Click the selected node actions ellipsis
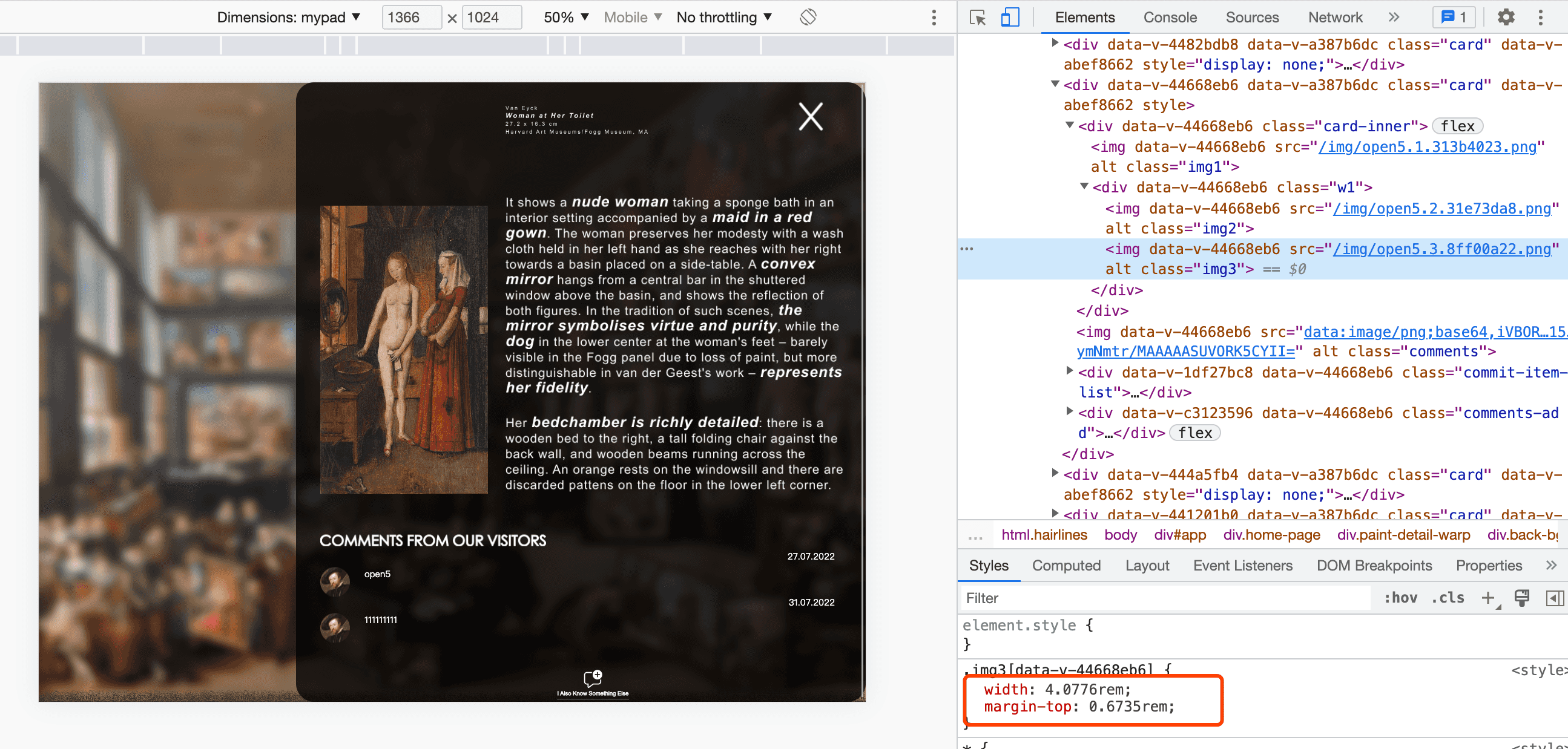Viewport: 1568px width, 749px height. click(x=967, y=249)
